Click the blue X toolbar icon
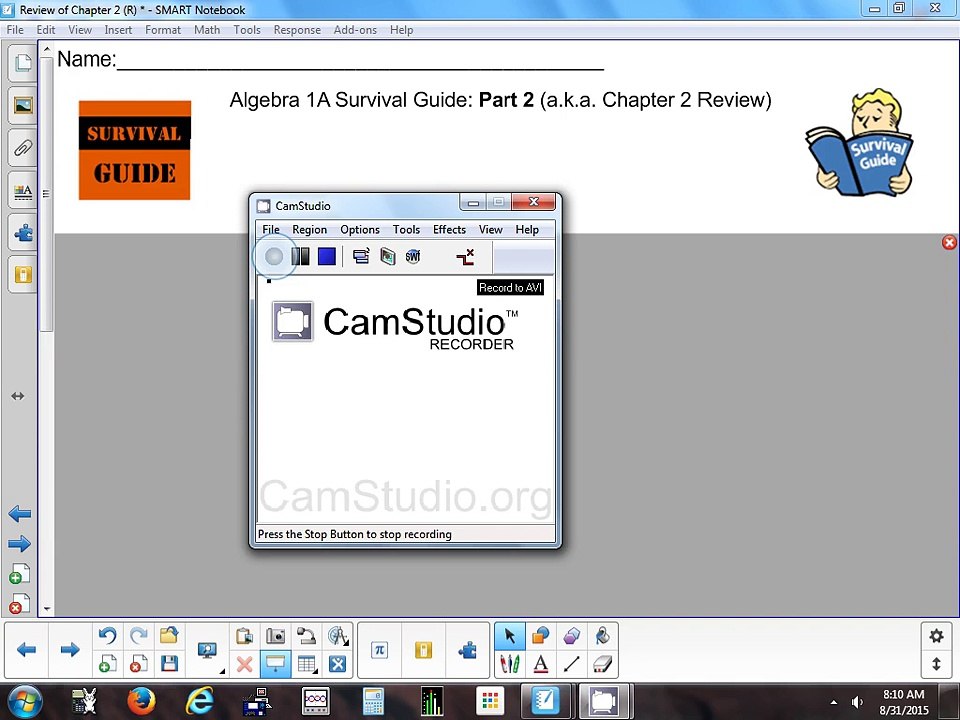The image size is (960, 720). pyautogui.click(x=337, y=664)
